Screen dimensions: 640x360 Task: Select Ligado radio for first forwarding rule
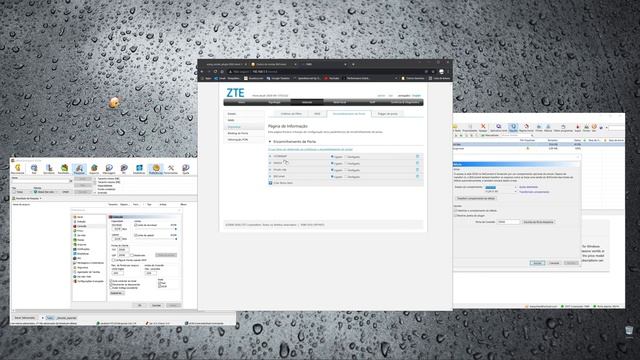point(332,157)
